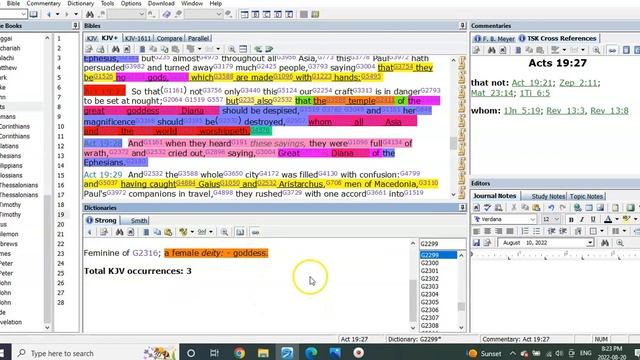640x360 pixels.
Task: Click the bulleted list icon in Editors
Action: click(x=536, y=231)
